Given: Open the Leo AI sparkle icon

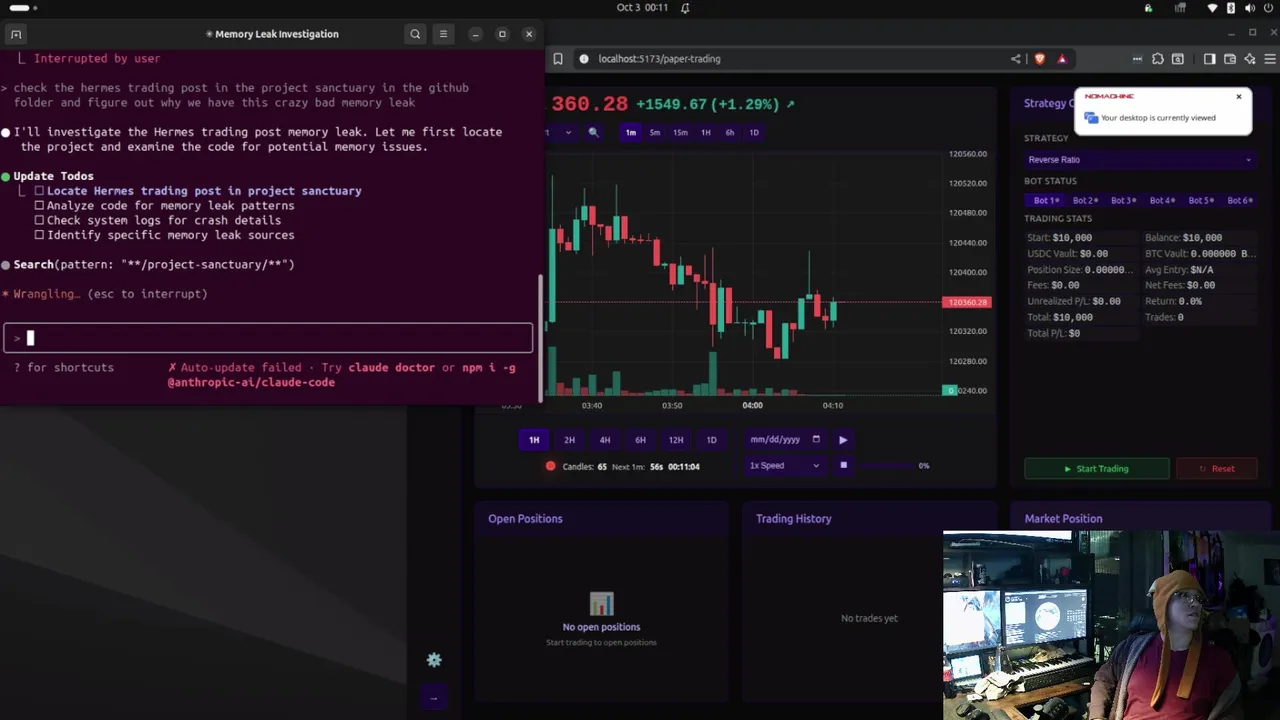Looking at the screenshot, I should click(1250, 59).
